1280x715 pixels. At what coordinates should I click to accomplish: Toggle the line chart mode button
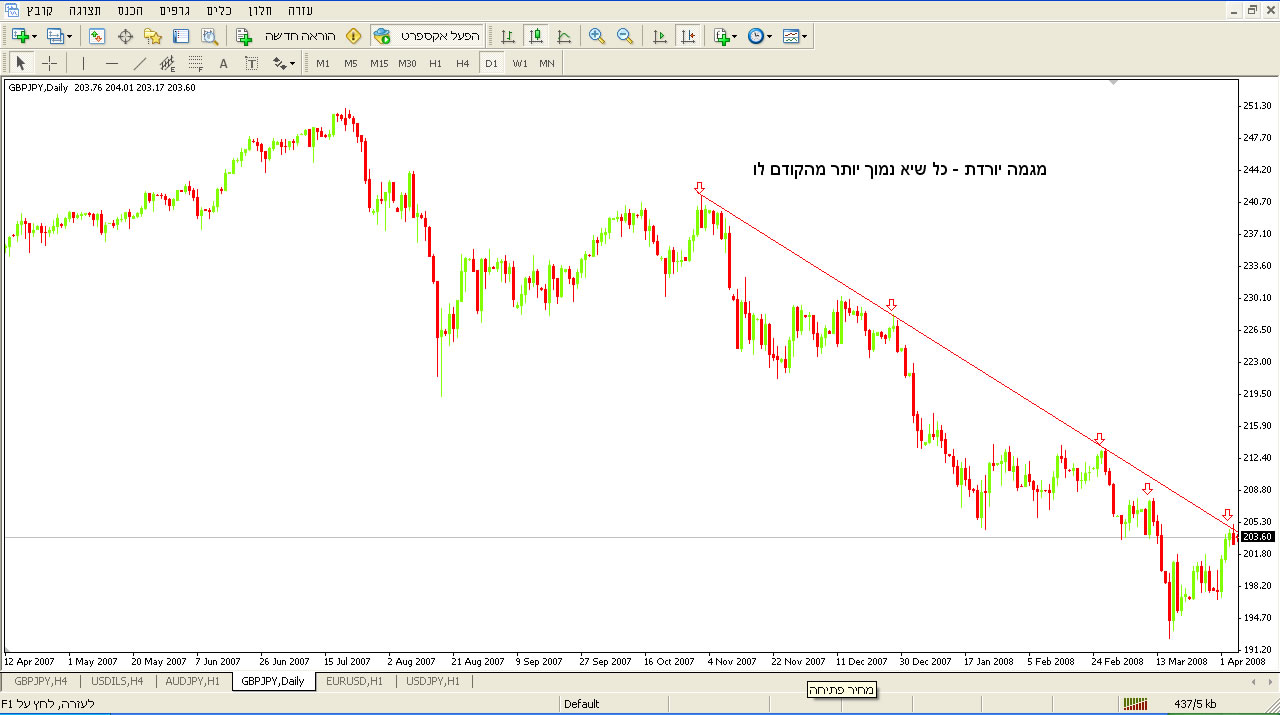pyautogui.click(x=564, y=36)
